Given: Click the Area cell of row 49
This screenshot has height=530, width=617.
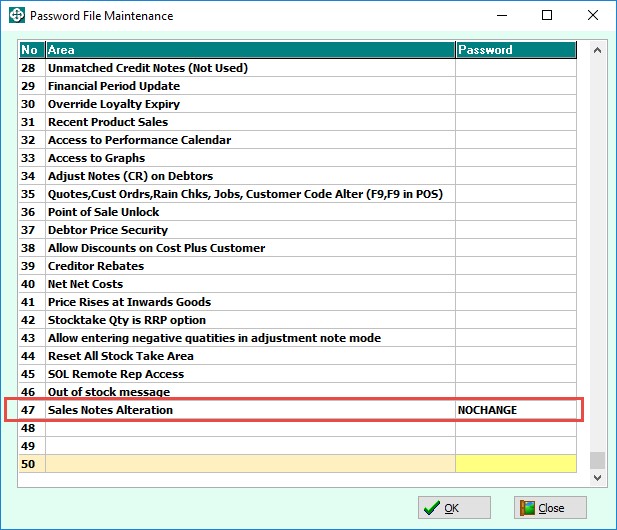Looking at the screenshot, I should (250, 446).
